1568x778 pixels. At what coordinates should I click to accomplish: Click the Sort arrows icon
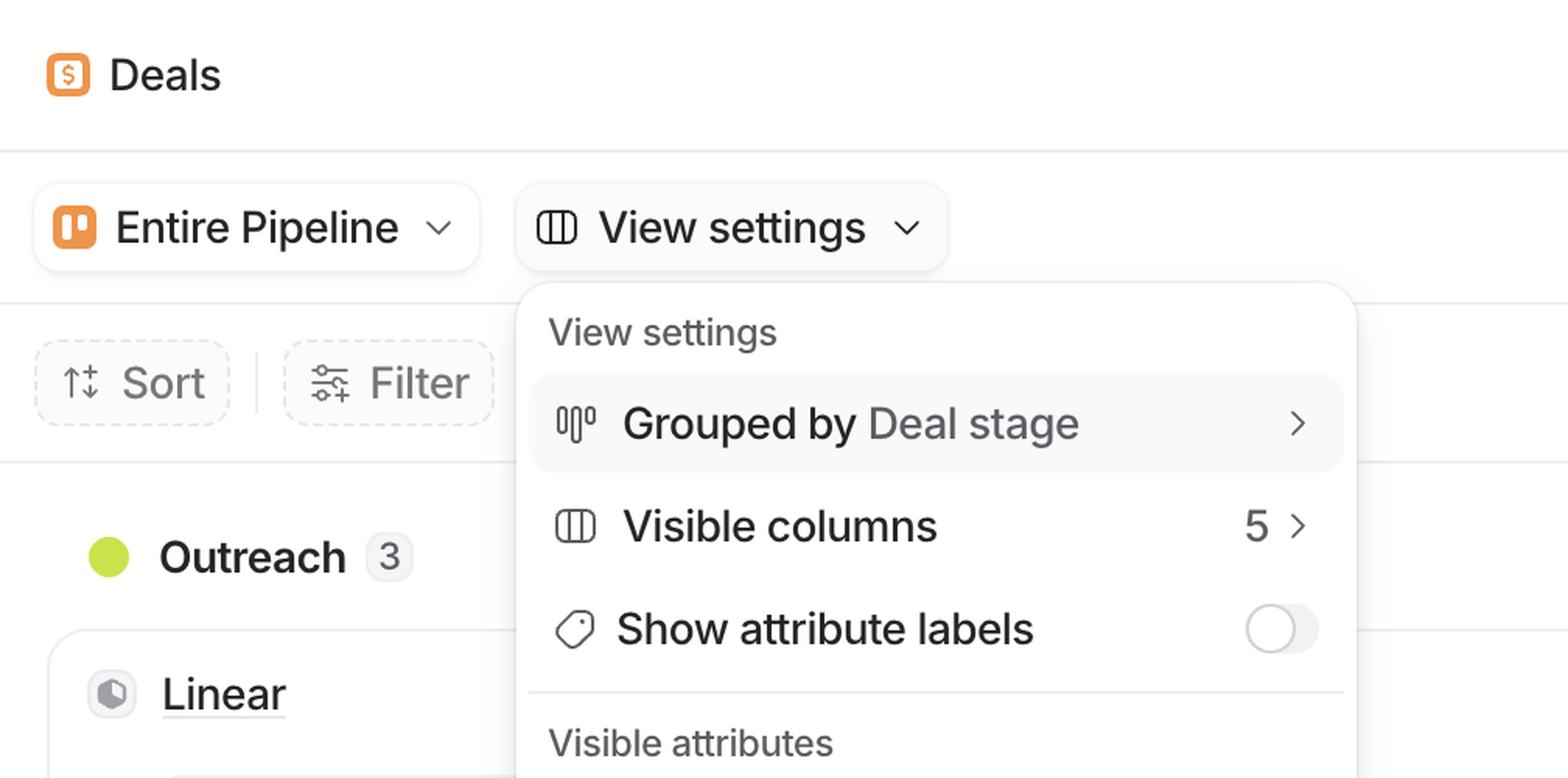(x=81, y=383)
